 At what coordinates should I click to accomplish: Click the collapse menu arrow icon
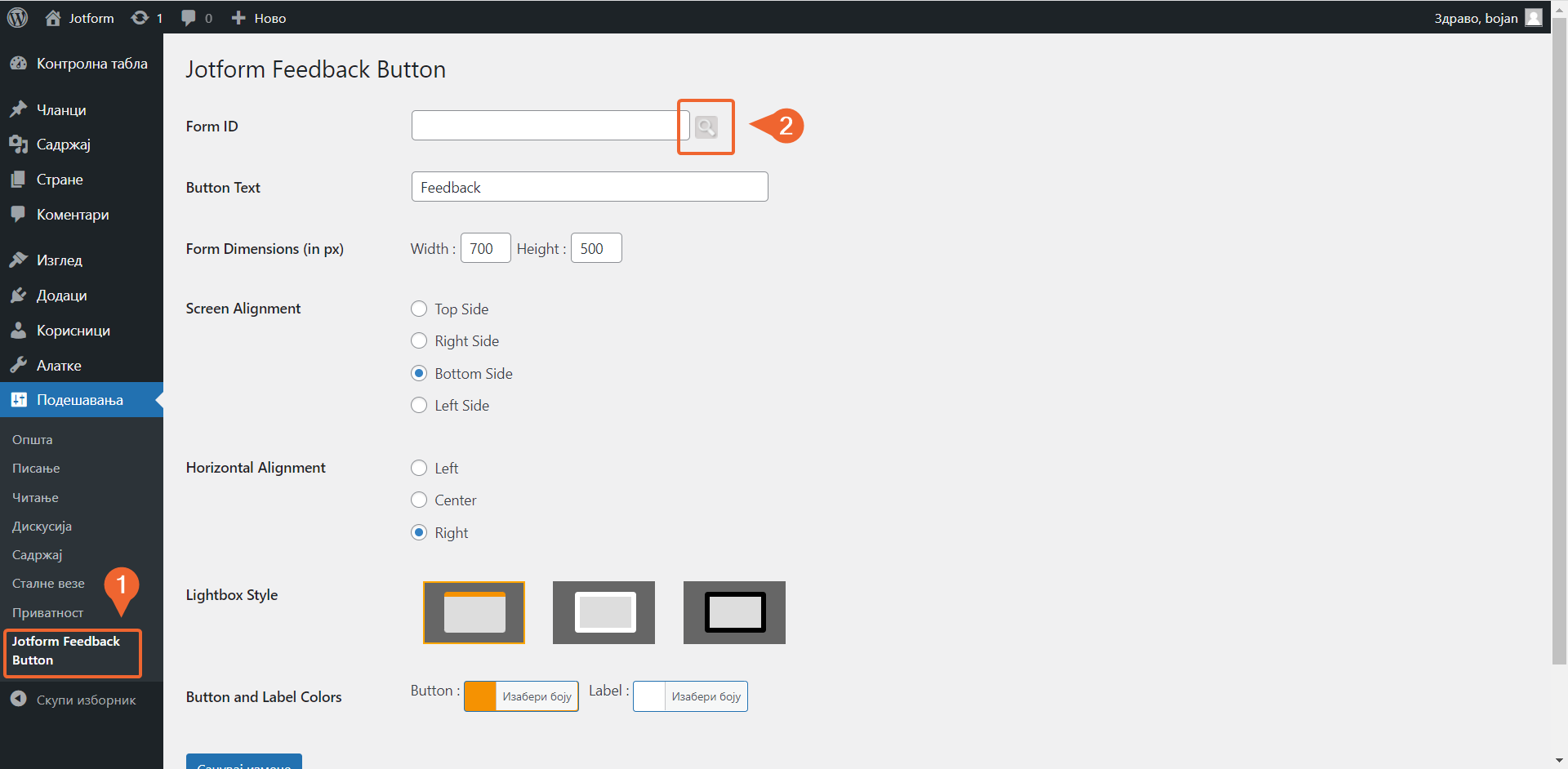(x=18, y=700)
